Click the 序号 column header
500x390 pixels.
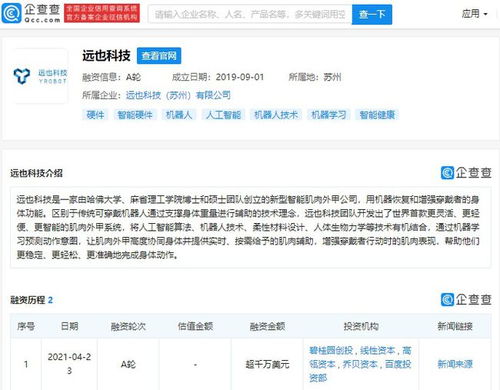pyautogui.click(x=26, y=326)
